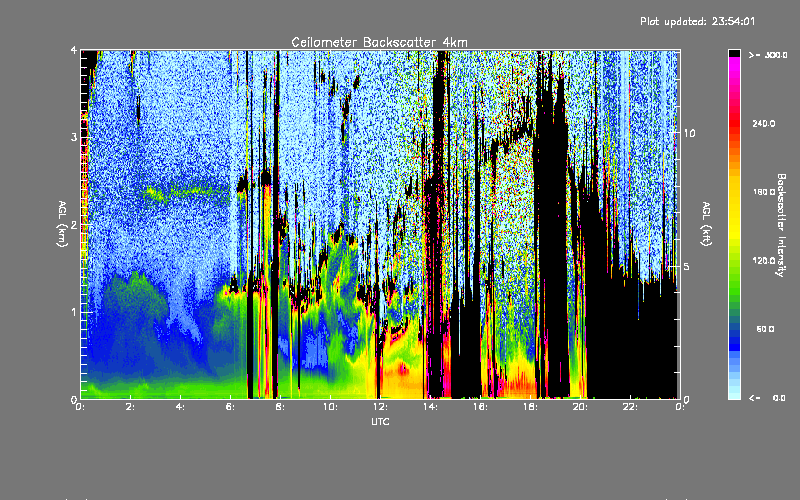
Task: Click the '4:' hour tick on UTC axis
Action: (181, 407)
